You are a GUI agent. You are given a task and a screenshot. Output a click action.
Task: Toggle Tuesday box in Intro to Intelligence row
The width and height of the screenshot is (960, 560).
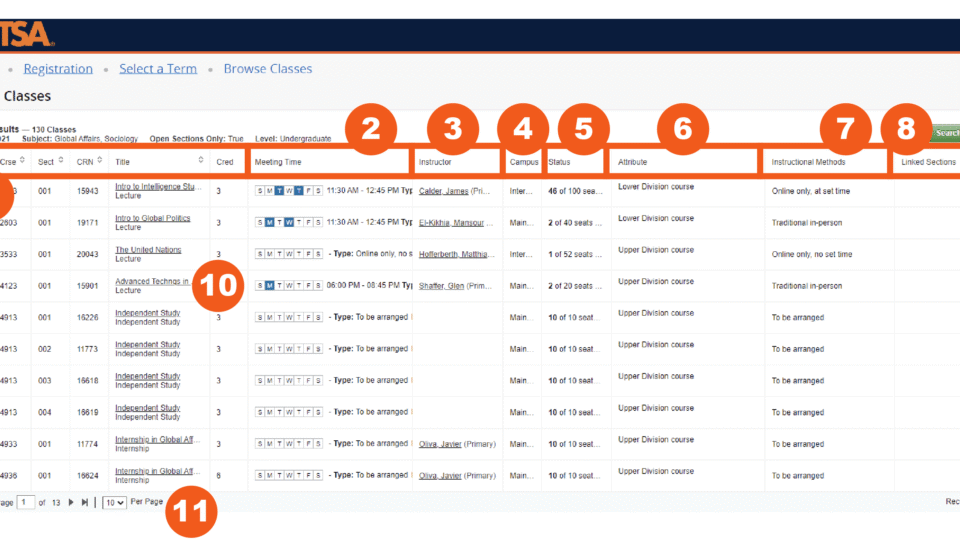pyautogui.click(x=279, y=191)
